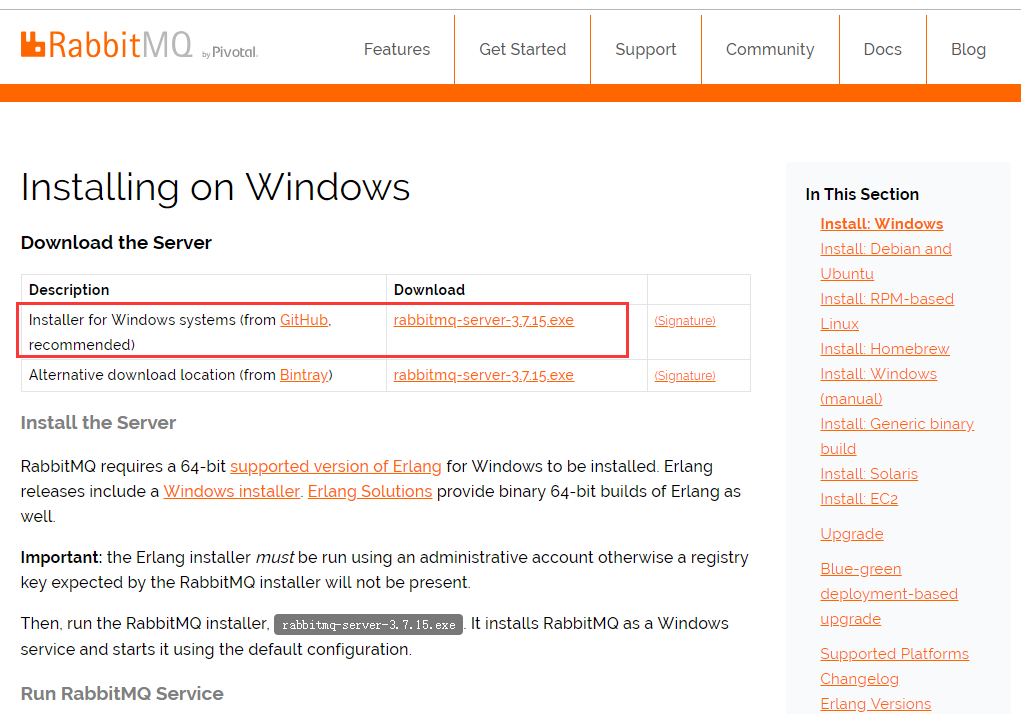Open the Features menu

tap(397, 49)
